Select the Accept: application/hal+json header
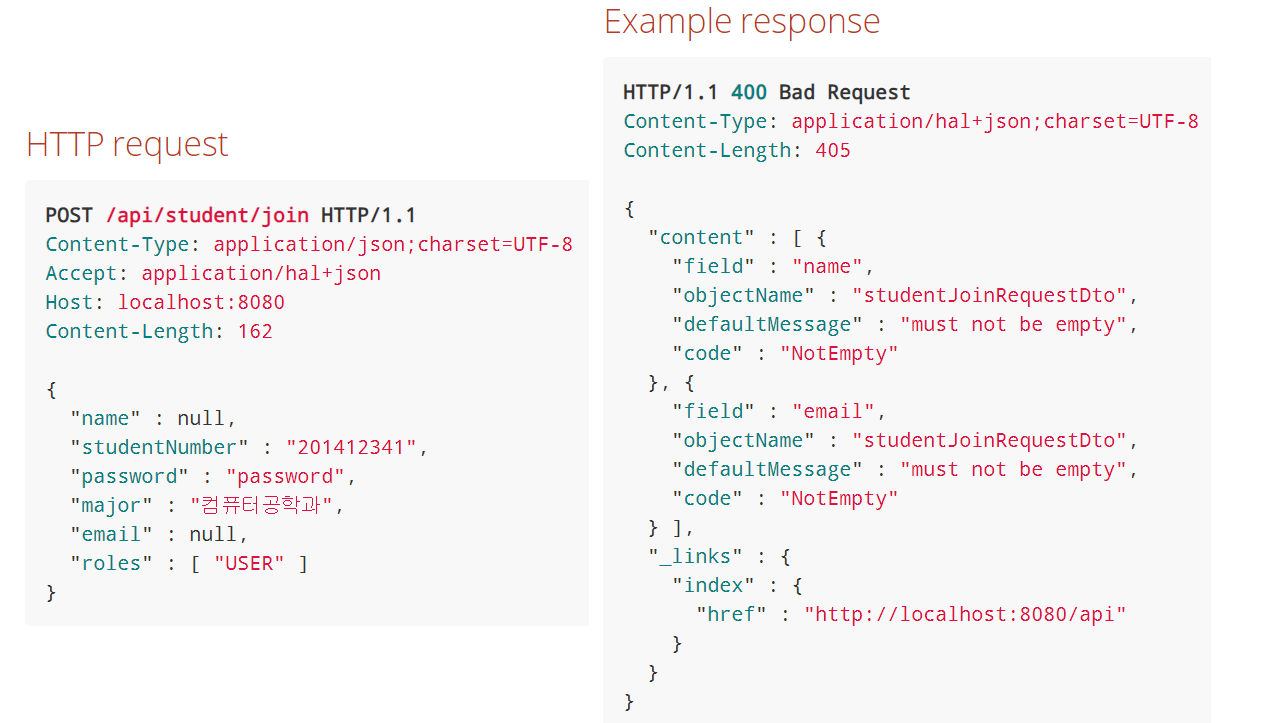 [x=212, y=272]
